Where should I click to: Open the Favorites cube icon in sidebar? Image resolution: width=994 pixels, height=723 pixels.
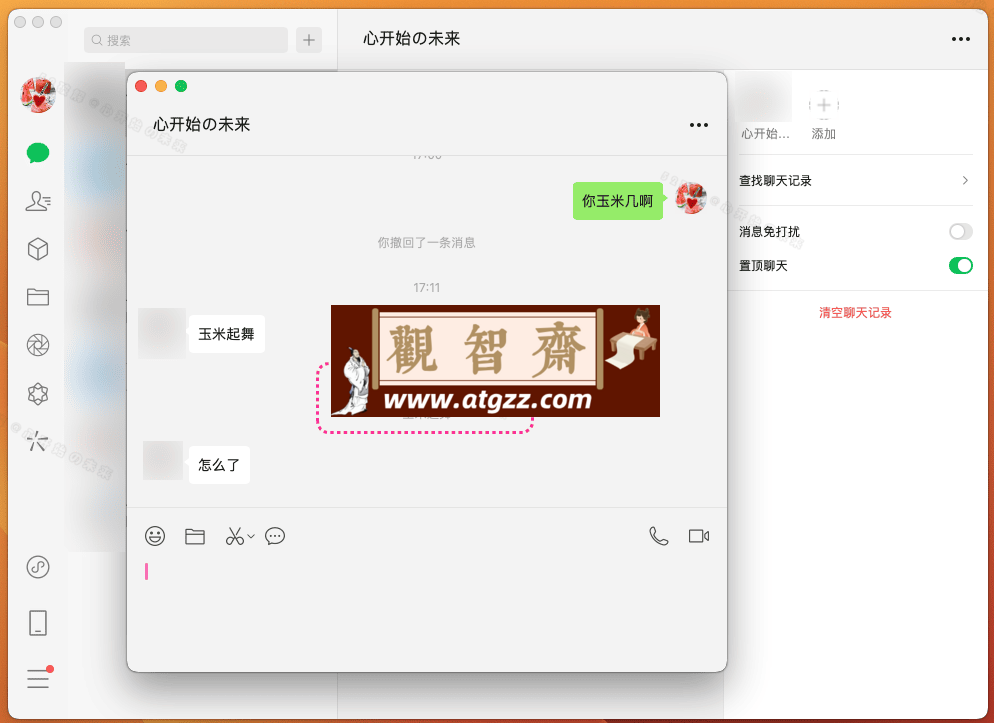tap(38, 249)
